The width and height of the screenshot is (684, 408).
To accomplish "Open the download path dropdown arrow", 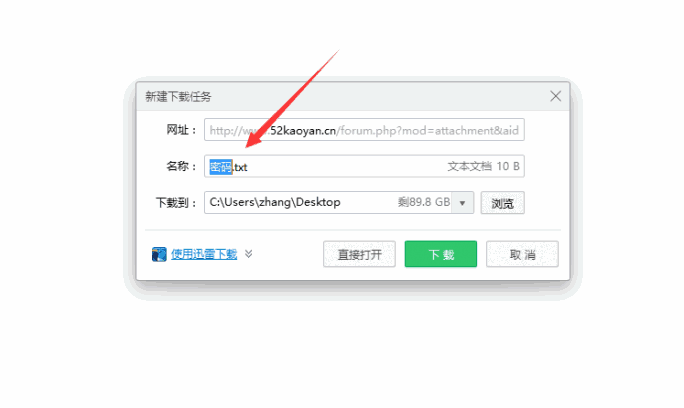I will (x=462, y=203).
